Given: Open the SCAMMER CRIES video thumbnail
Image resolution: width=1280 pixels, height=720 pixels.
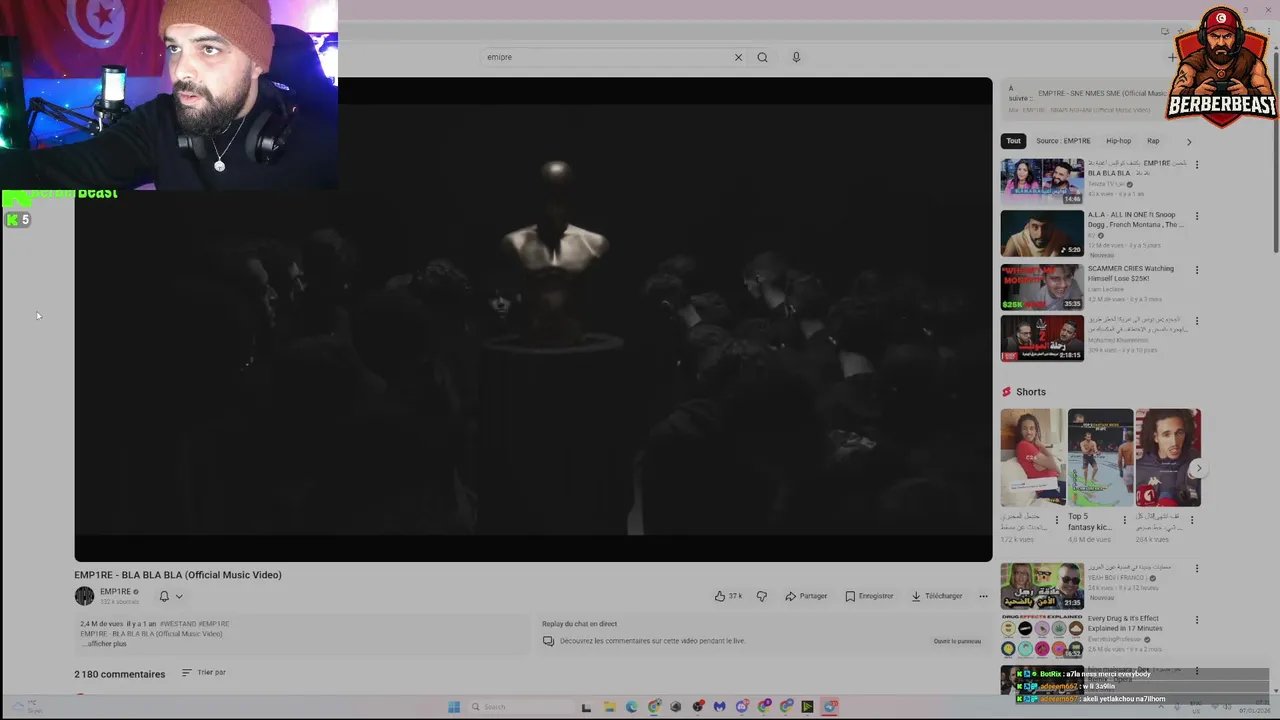Looking at the screenshot, I should [x=1042, y=286].
